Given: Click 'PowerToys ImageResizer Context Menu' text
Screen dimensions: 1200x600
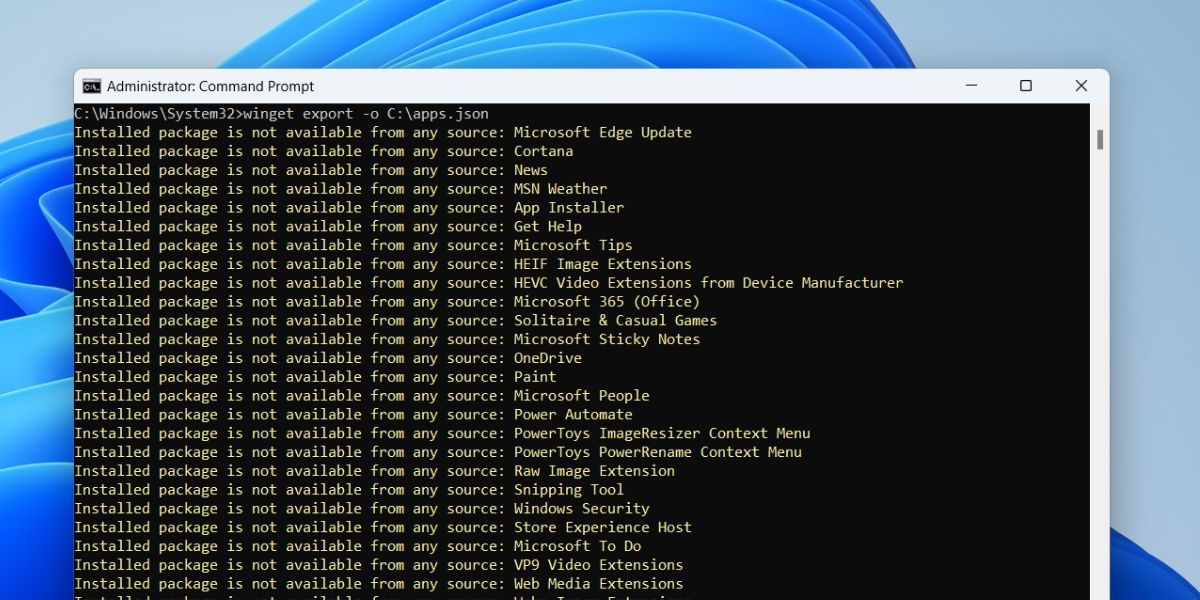Looking at the screenshot, I should (x=661, y=433).
